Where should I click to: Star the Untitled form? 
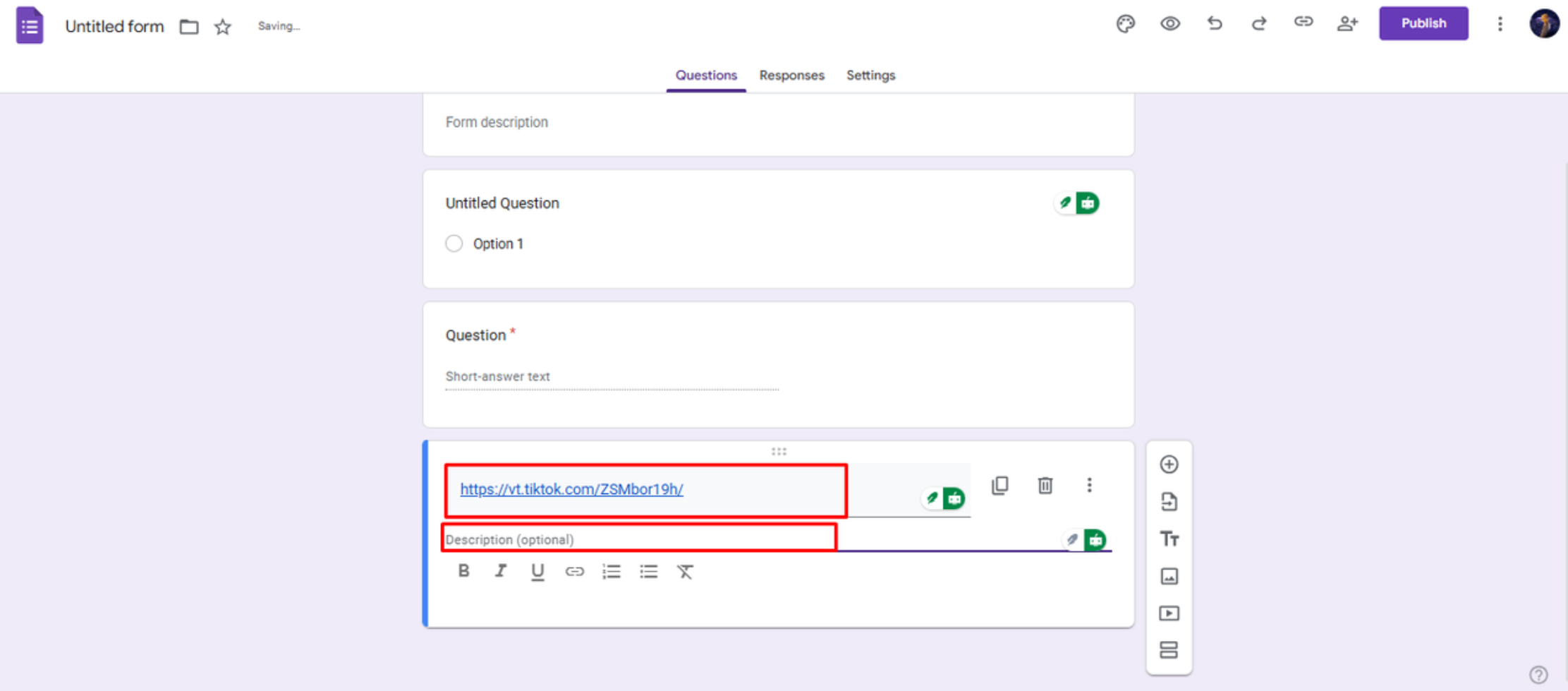click(x=221, y=26)
